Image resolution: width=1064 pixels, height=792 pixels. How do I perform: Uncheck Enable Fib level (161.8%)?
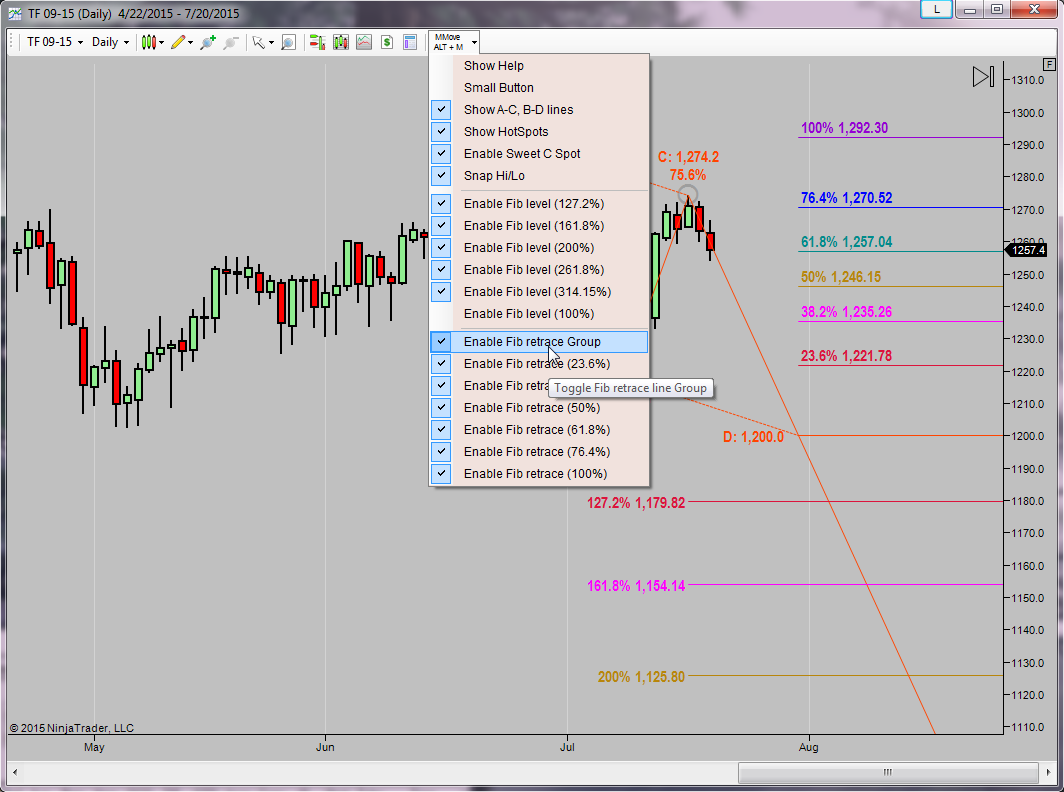539,226
